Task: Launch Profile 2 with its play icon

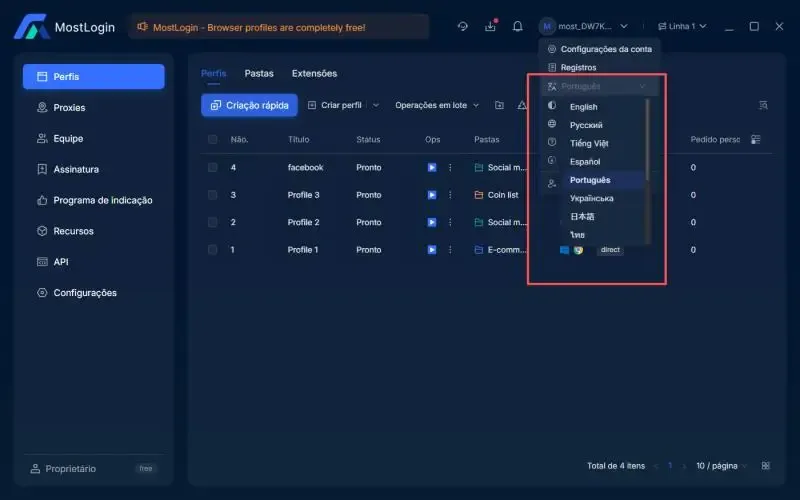Action: (x=432, y=222)
